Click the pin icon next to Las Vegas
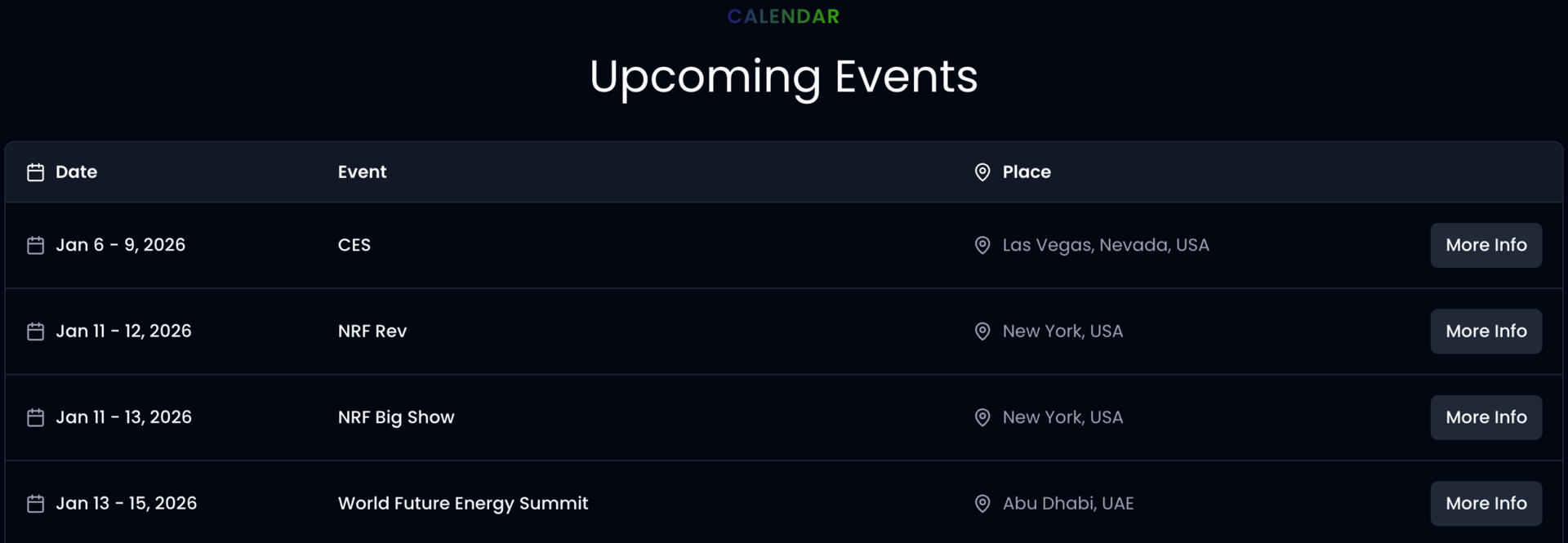The image size is (1568, 543). pos(982,245)
